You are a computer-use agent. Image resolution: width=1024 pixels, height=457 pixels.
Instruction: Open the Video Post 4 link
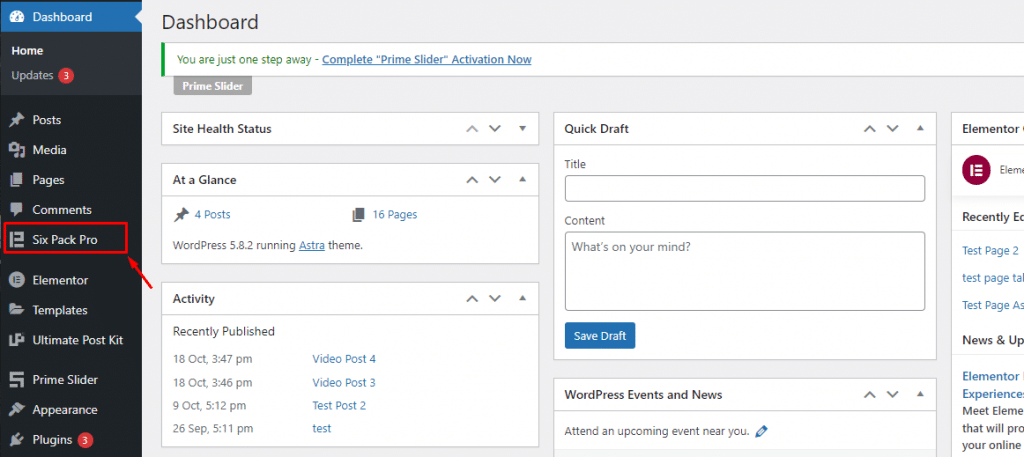[x=344, y=359]
